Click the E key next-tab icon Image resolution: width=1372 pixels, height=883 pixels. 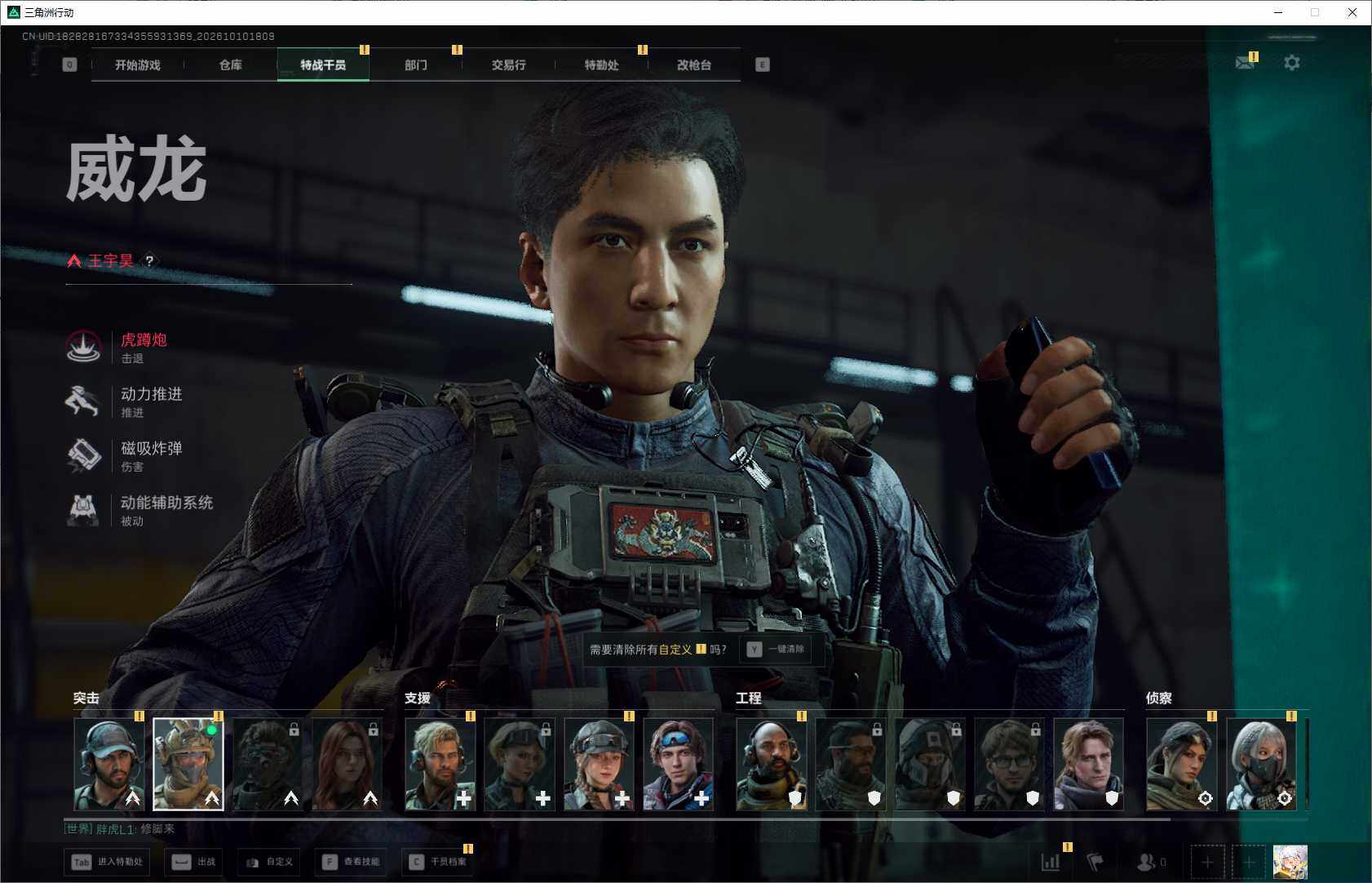coord(763,64)
